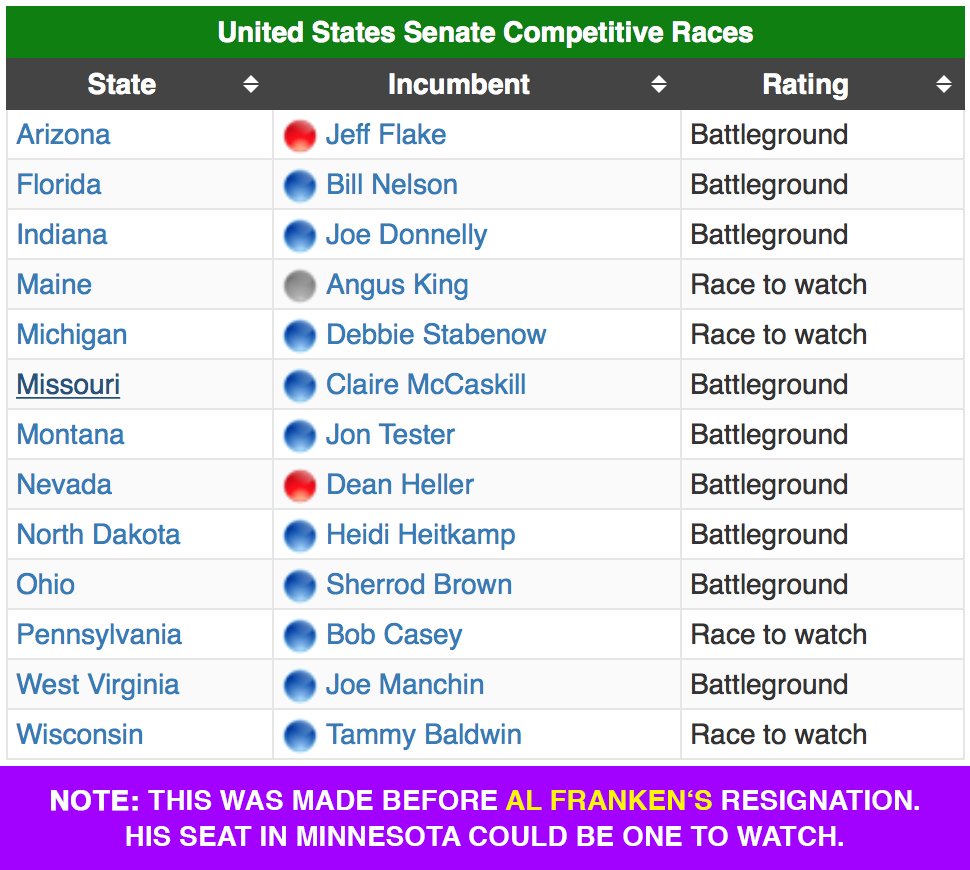Sort table by Incumbent column arrows

[x=659, y=84]
